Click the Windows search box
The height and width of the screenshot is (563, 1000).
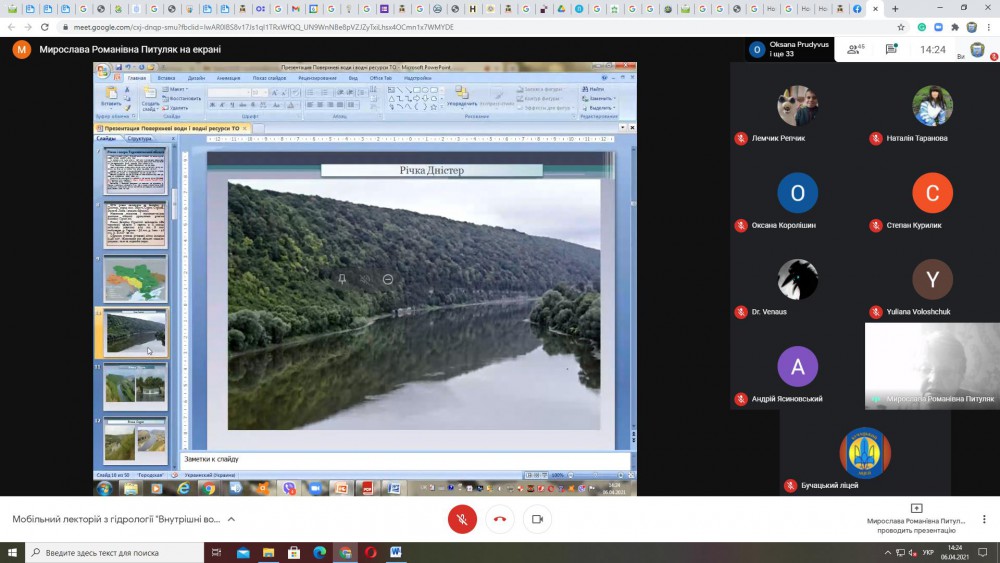[114, 552]
